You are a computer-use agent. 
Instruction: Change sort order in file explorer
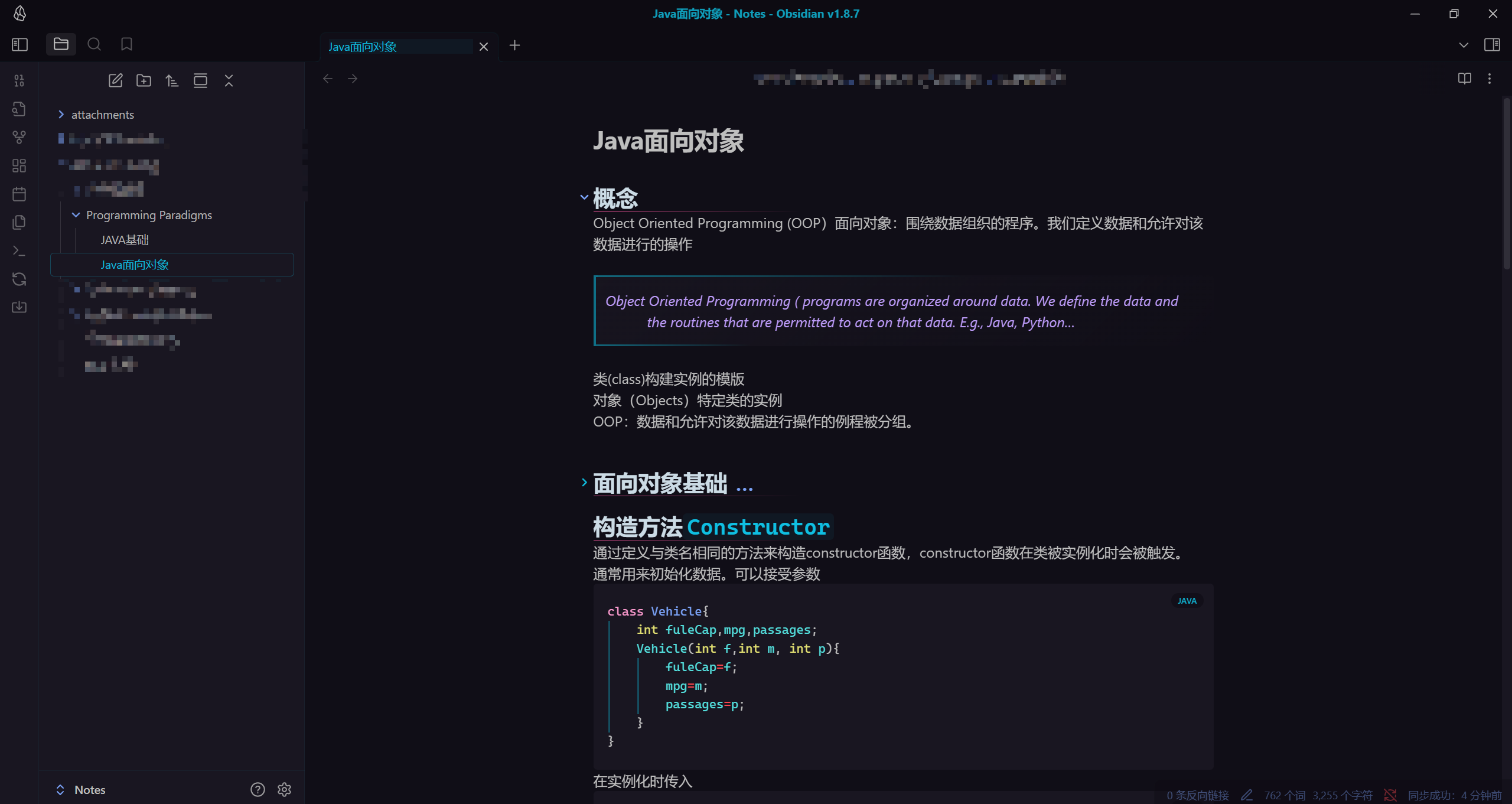[172, 80]
